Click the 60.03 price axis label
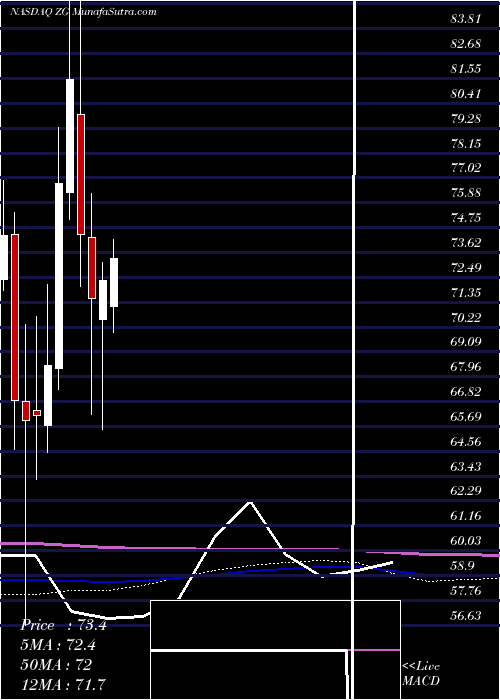Image resolution: width=500 pixels, height=700 pixels. coord(466,542)
